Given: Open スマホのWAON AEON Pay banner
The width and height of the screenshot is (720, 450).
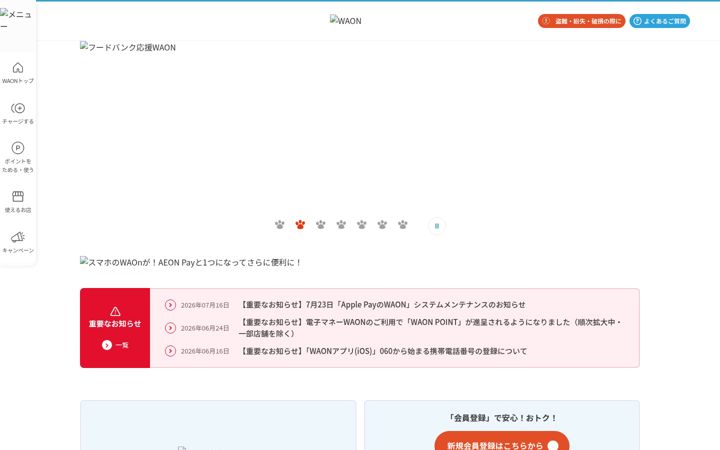Looking at the screenshot, I should coord(191,262).
